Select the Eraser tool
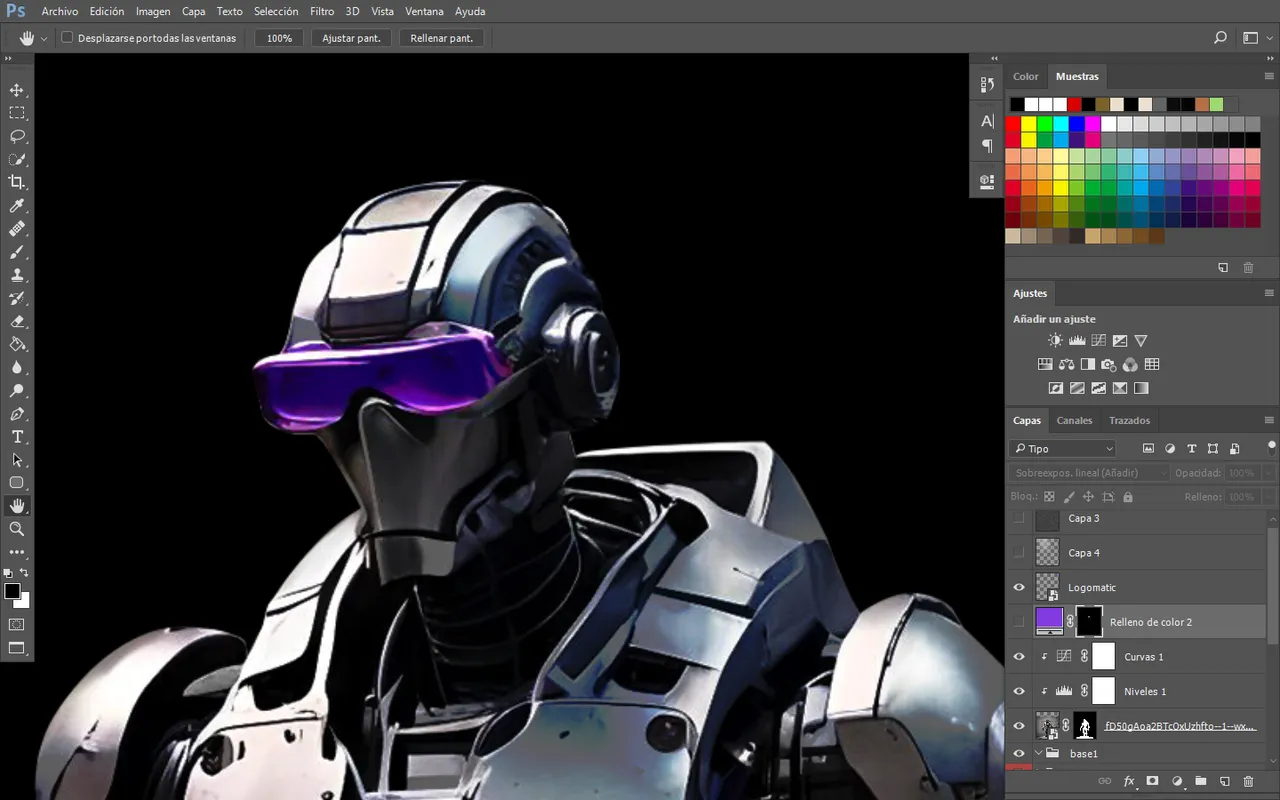The height and width of the screenshot is (800, 1280). tap(17, 321)
